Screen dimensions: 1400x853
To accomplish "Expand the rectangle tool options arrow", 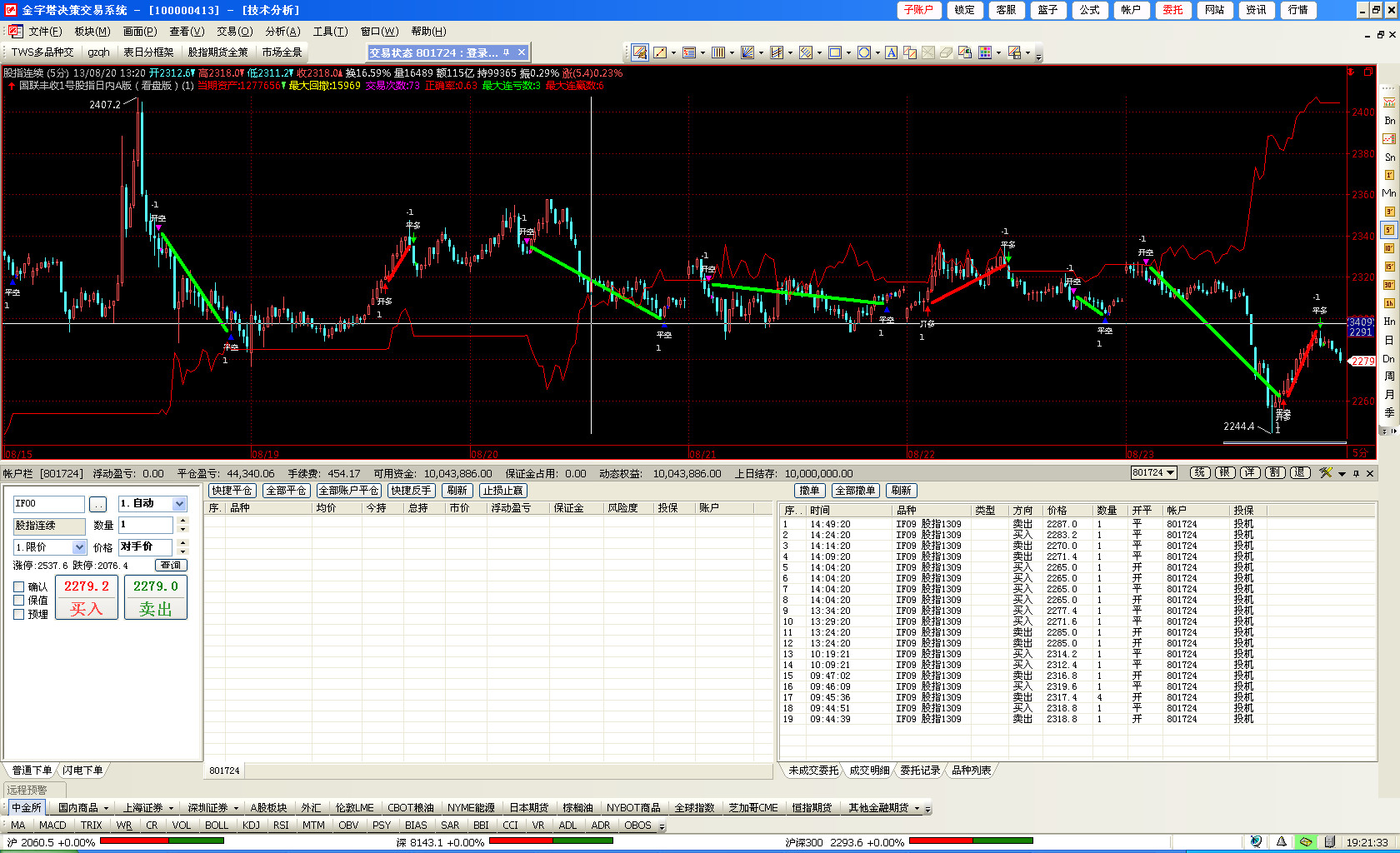I will (848, 53).
